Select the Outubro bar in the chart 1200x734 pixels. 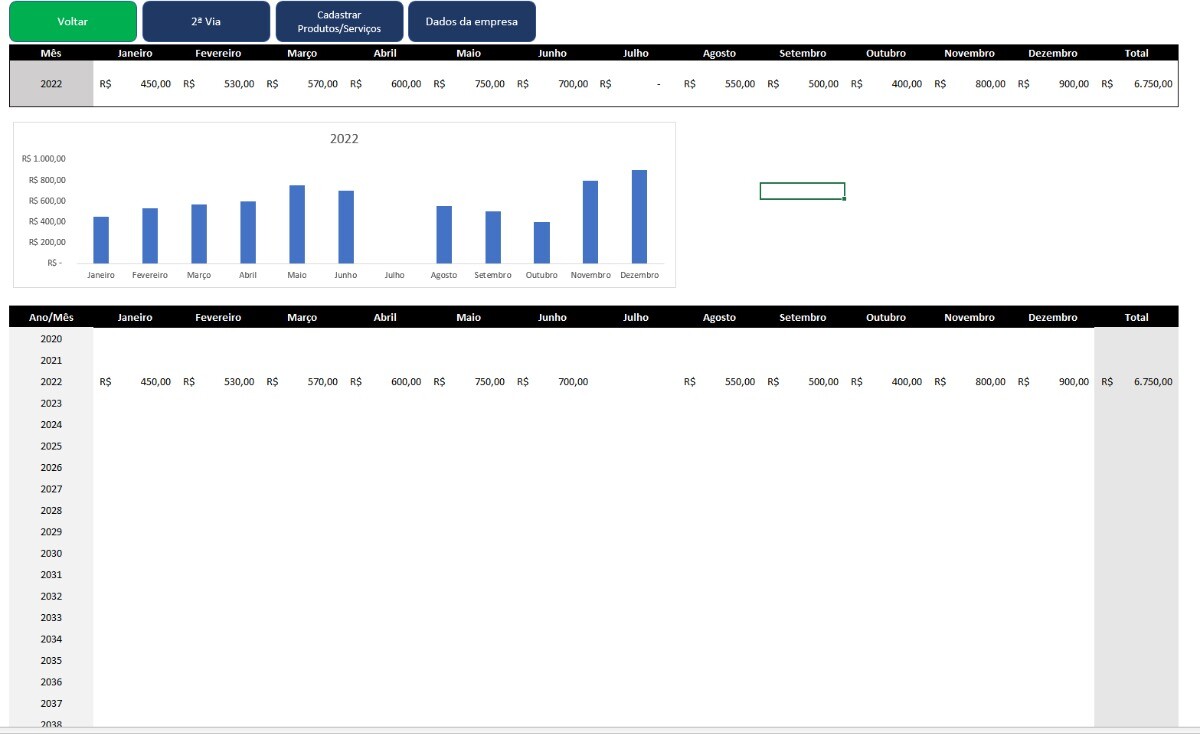(x=541, y=242)
